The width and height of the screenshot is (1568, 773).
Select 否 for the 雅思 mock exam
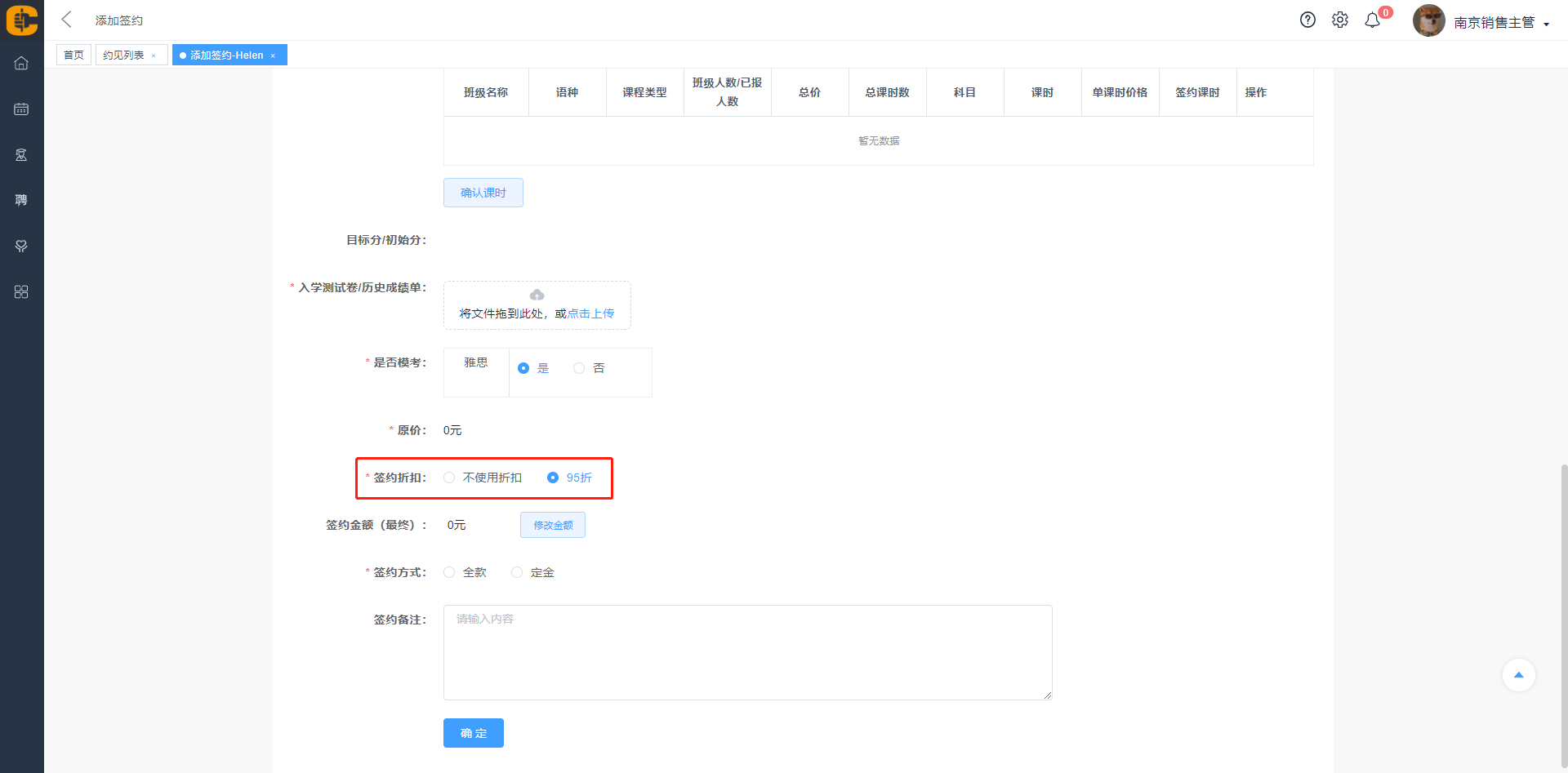click(579, 368)
